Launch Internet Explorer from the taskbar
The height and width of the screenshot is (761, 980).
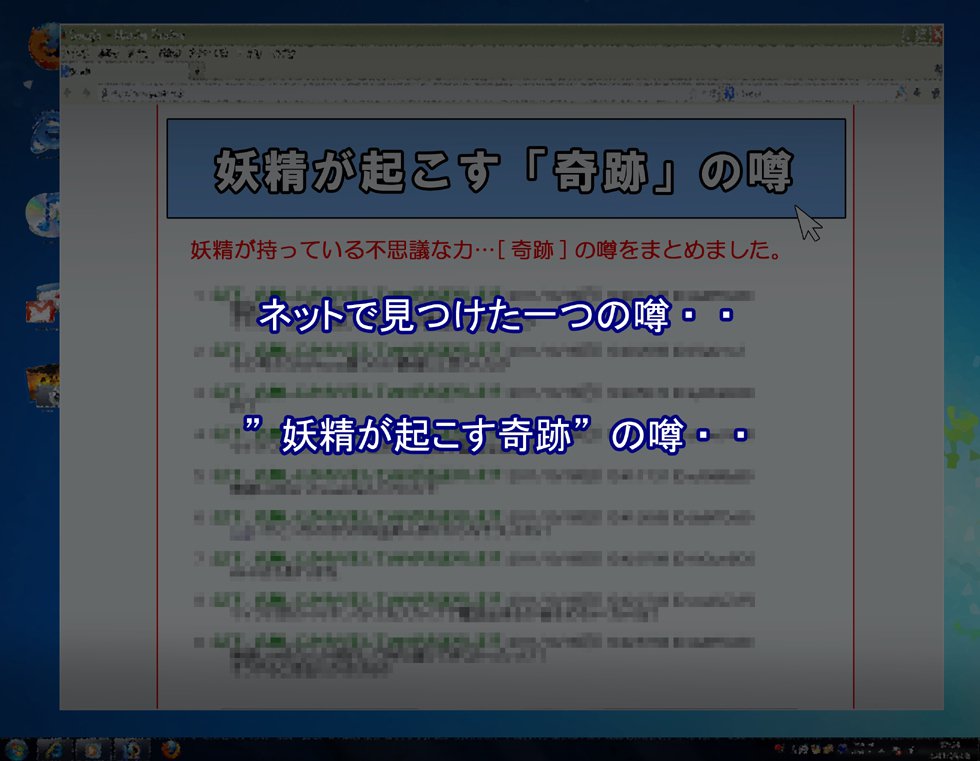[52, 749]
